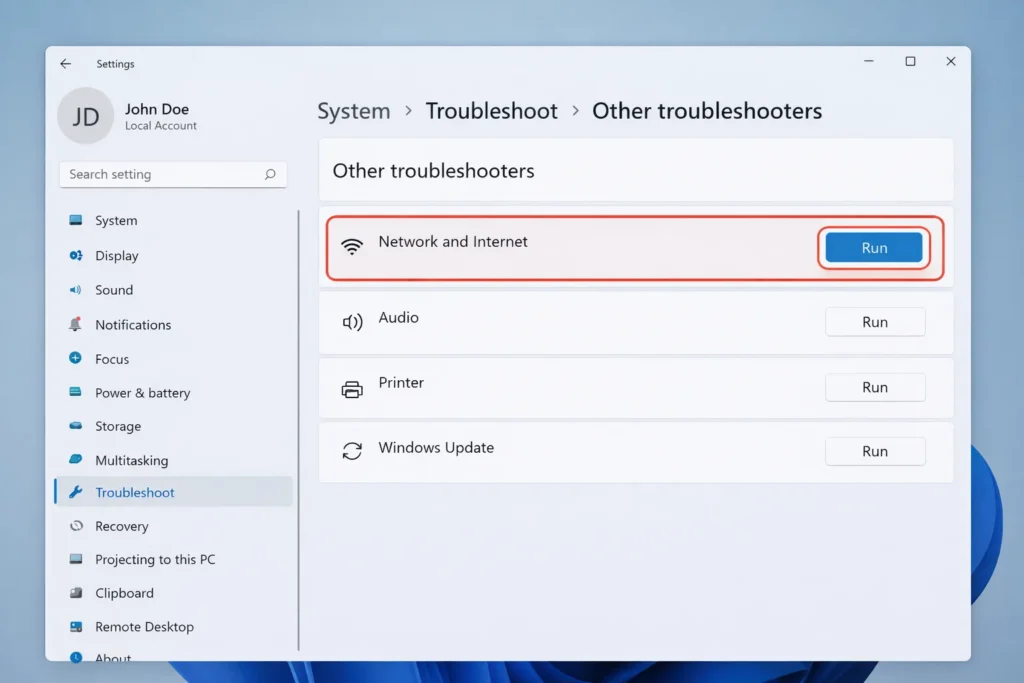Open System from the breadcrumb trail

click(353, 111)
